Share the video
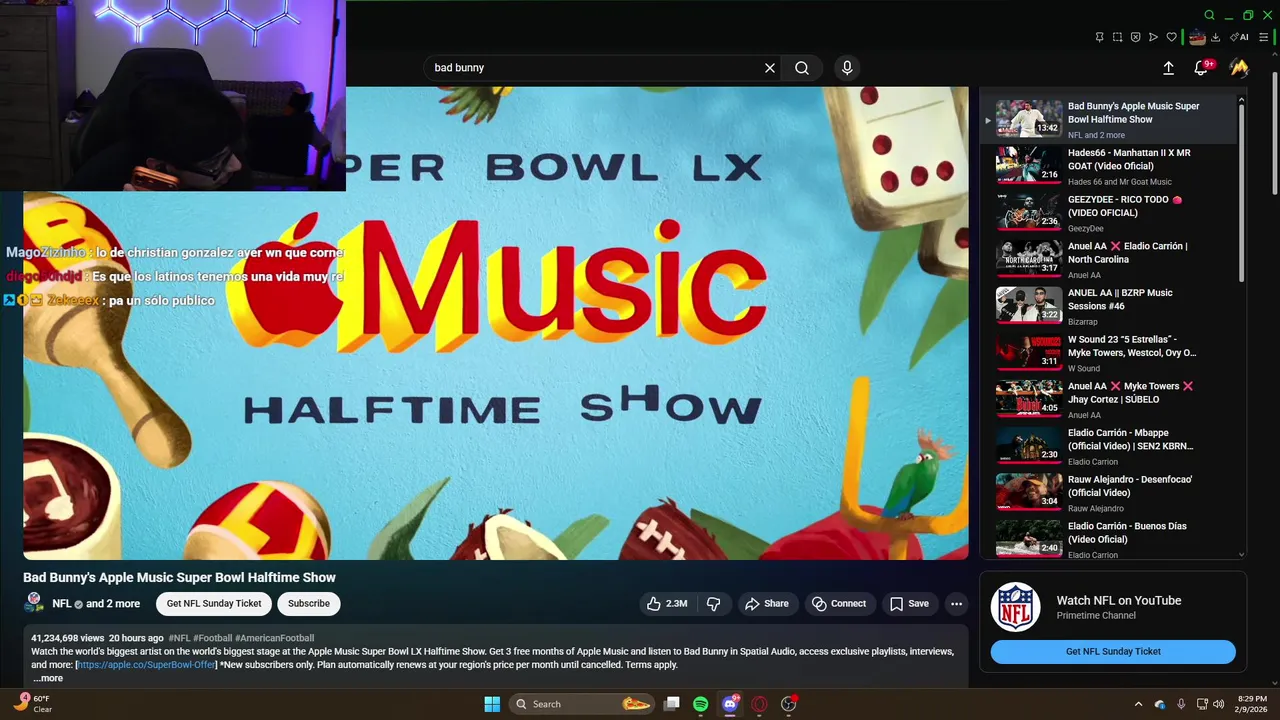 click(766, 603)
